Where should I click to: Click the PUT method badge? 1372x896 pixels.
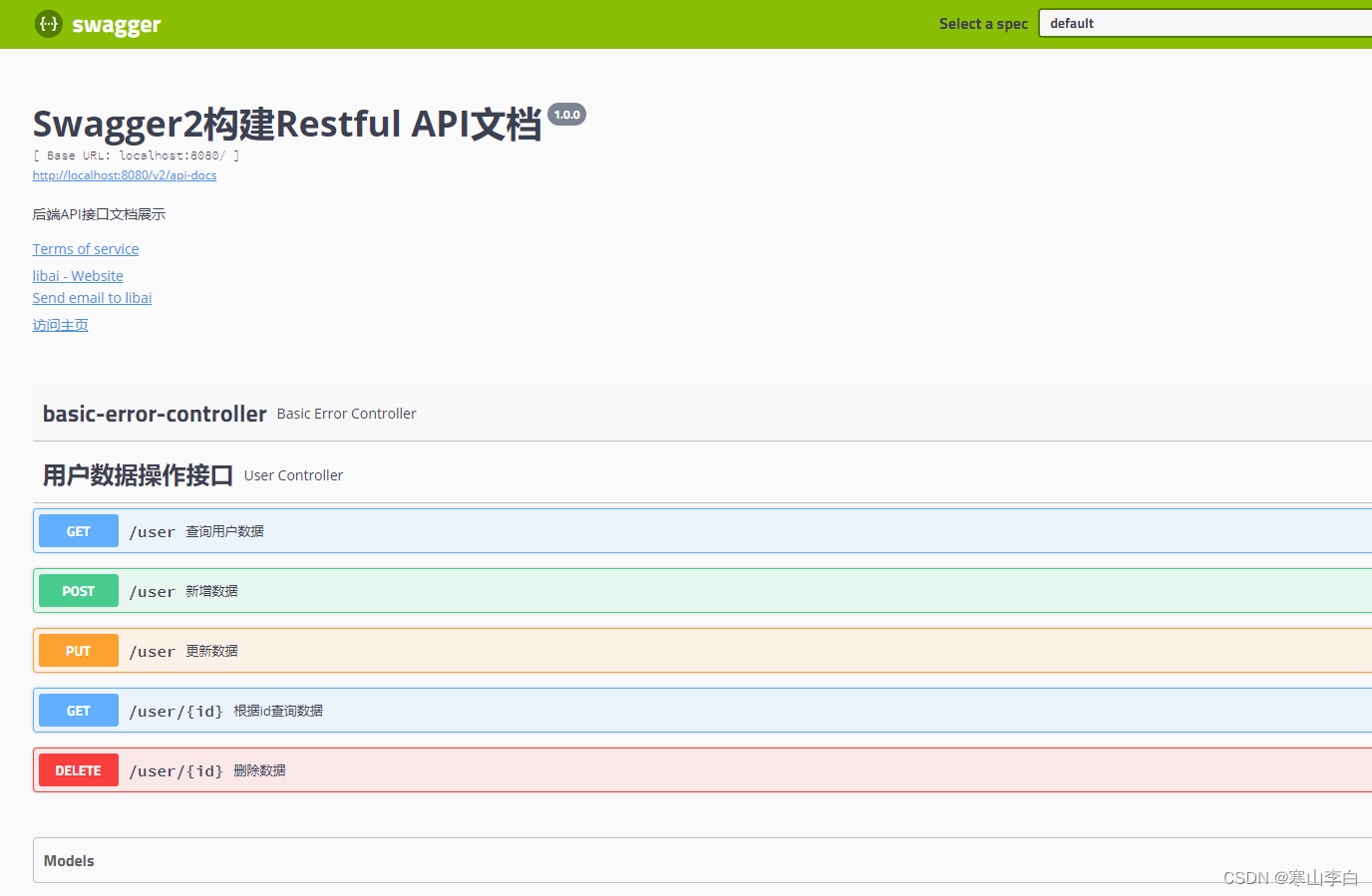pyautogui.click(x=79, y=651)
